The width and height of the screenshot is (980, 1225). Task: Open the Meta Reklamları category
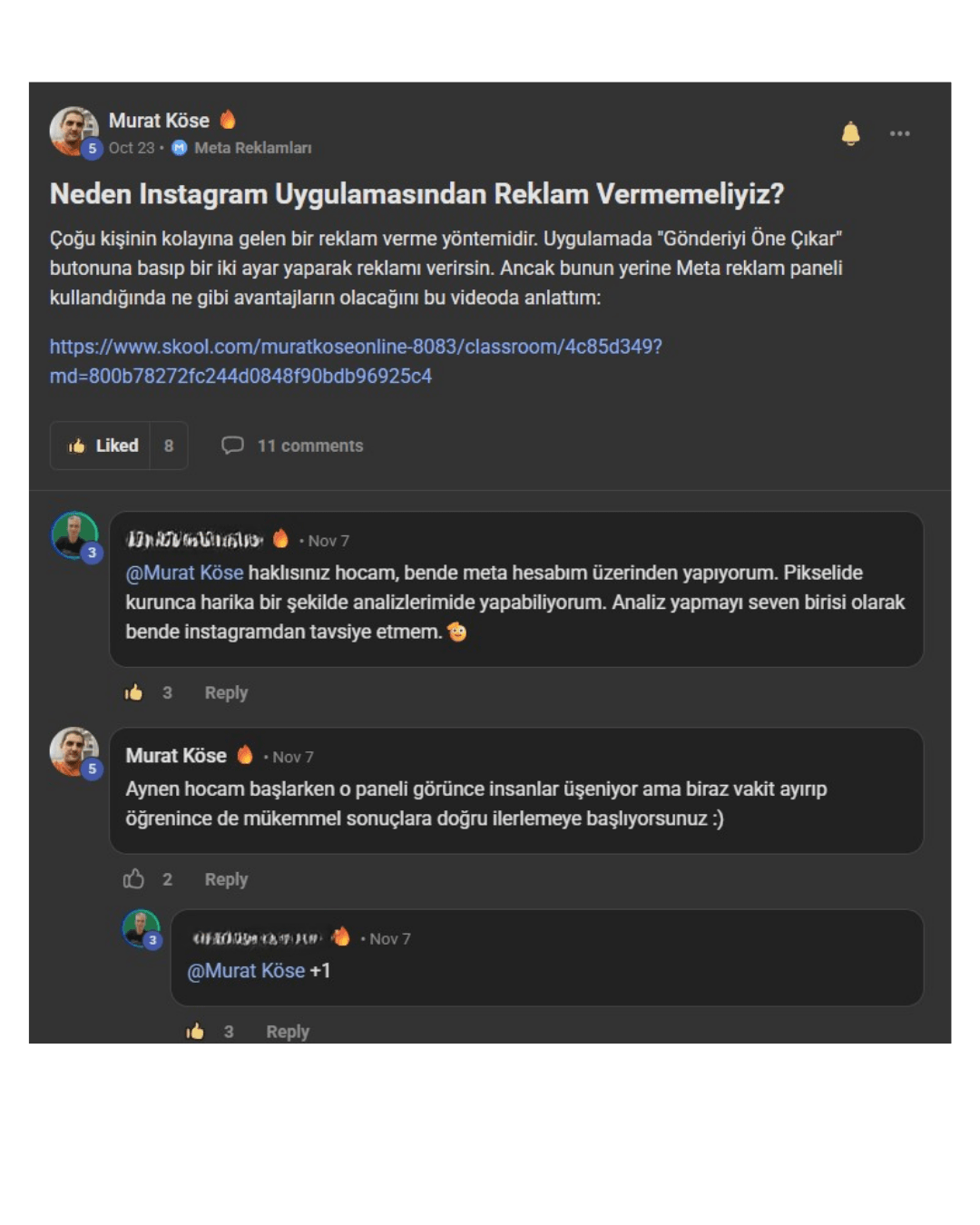point(251,148)
